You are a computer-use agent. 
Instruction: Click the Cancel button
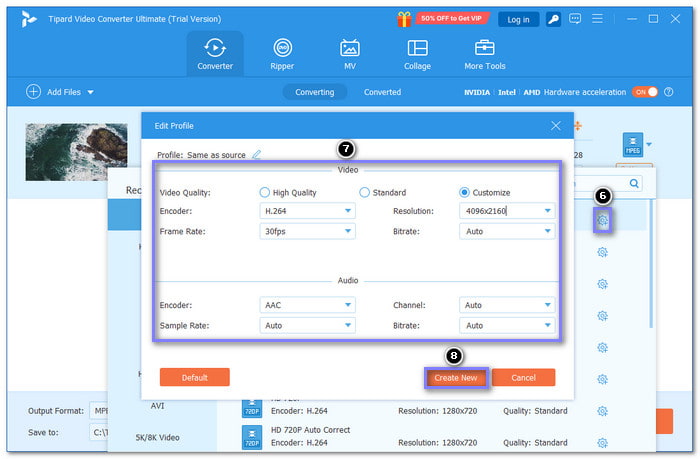(523, 377)
